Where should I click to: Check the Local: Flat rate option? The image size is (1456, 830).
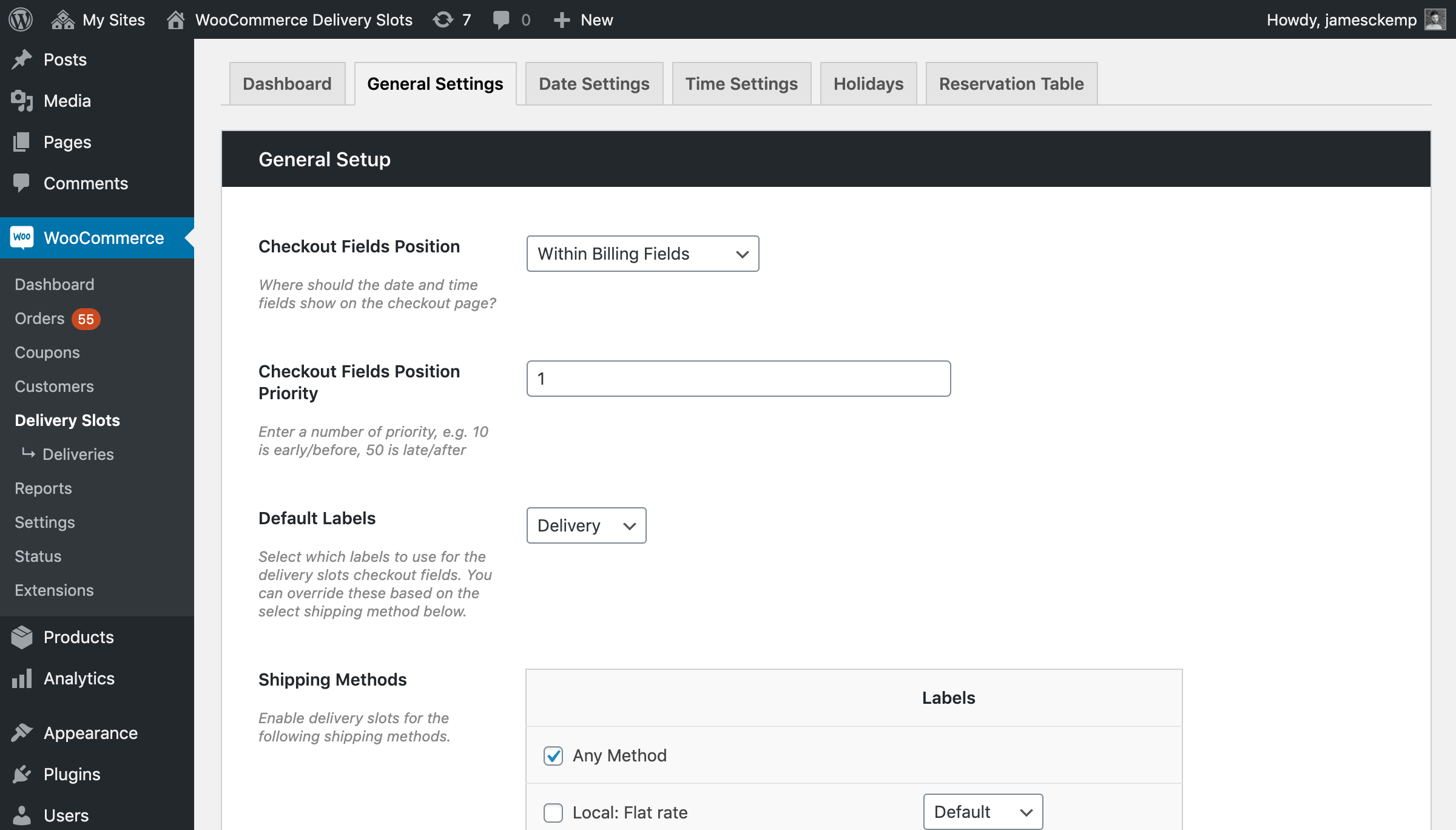[553, 812]
